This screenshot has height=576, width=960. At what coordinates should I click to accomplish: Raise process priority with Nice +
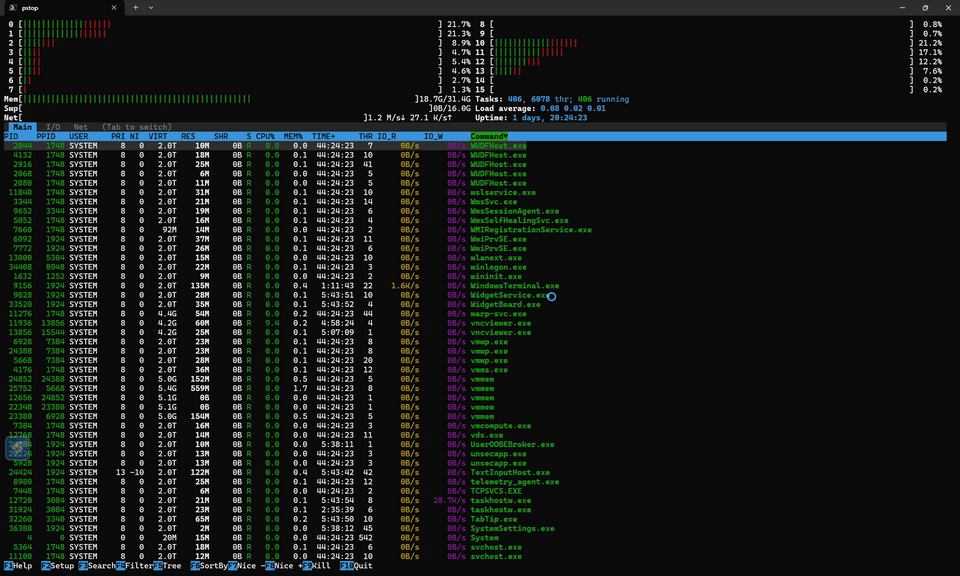click(285, 568)
